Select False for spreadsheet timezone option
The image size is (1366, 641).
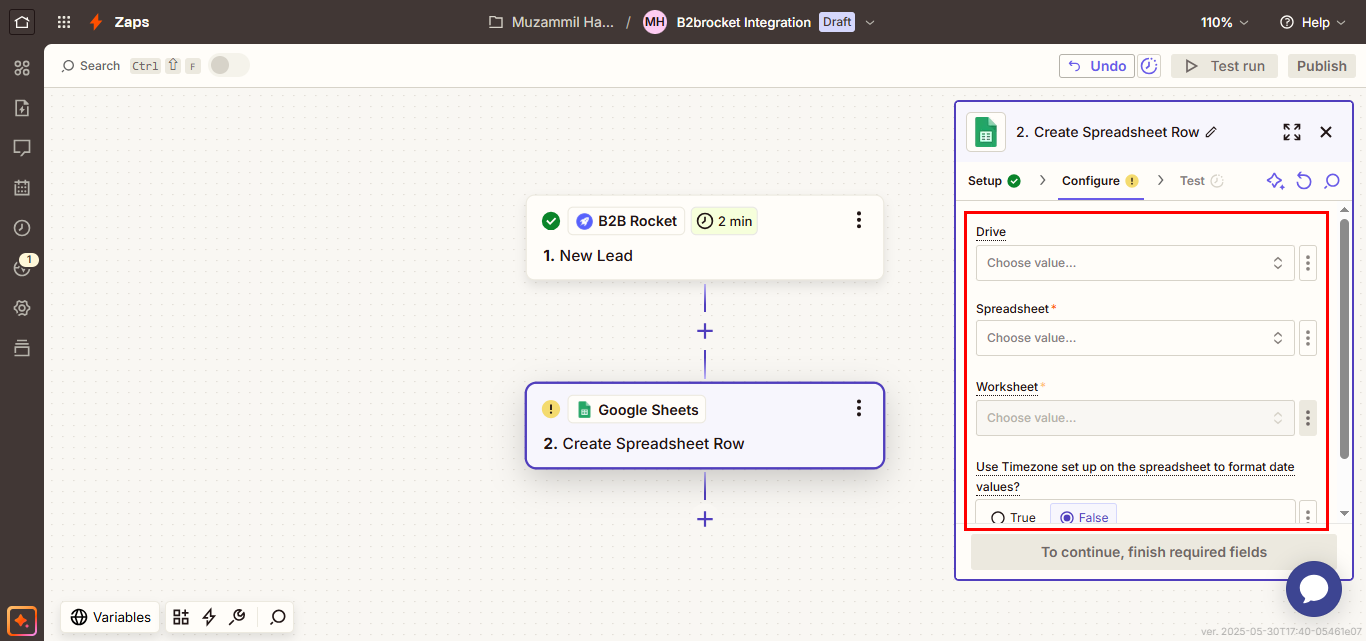[x=1083, y=517]
